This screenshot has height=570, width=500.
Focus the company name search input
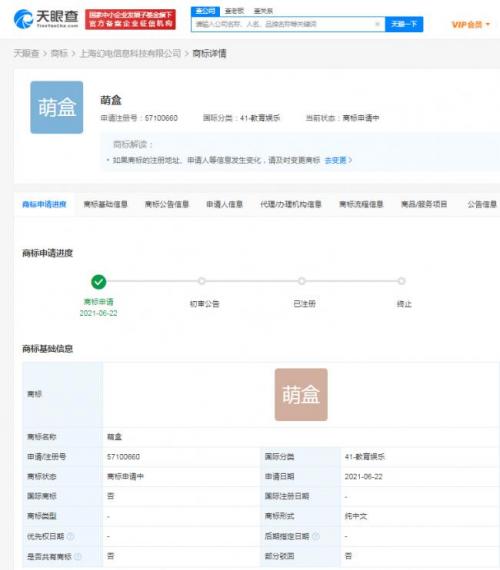pyautogui.click(x=284, y=24)
